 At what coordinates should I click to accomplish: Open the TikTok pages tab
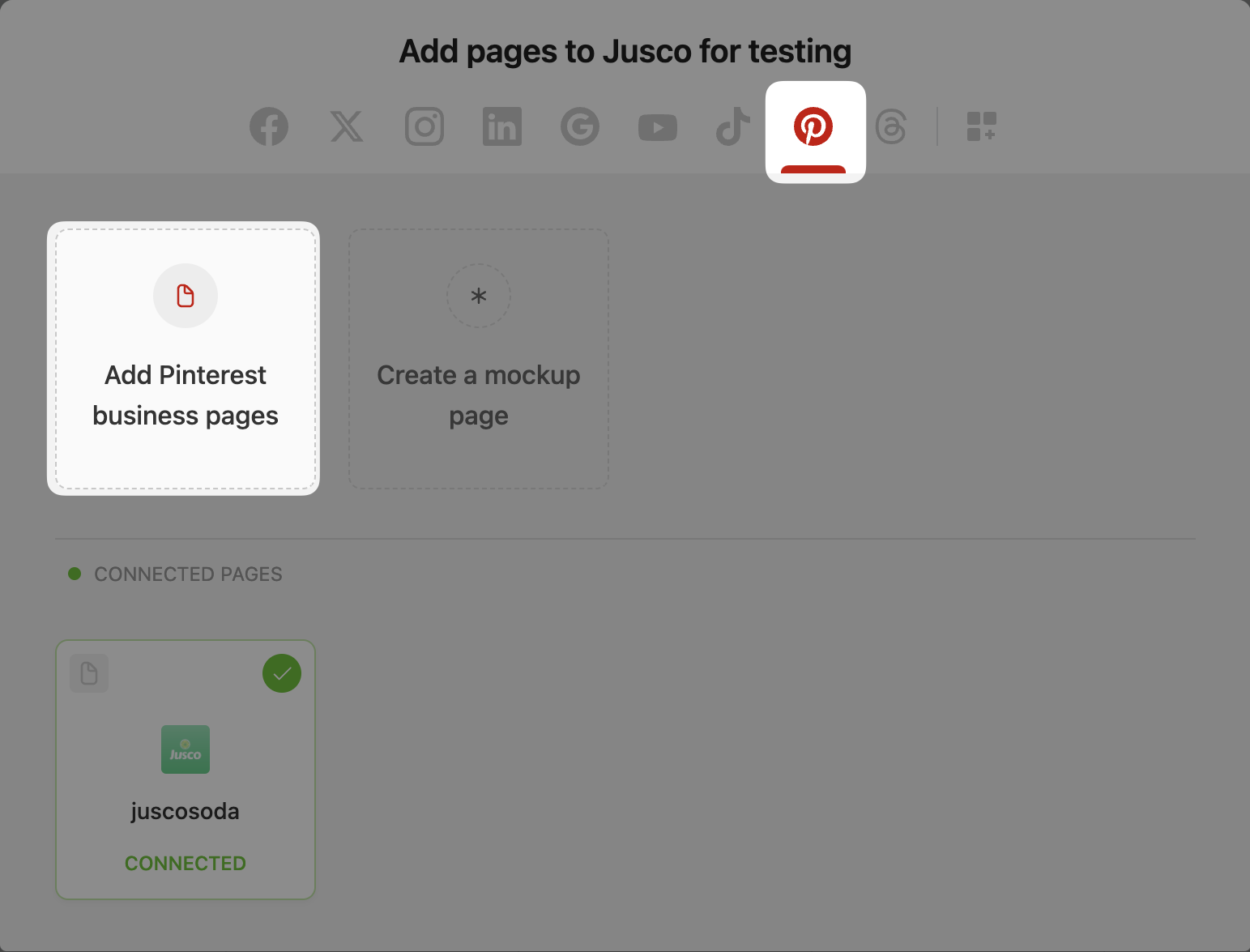pos(733,127)
